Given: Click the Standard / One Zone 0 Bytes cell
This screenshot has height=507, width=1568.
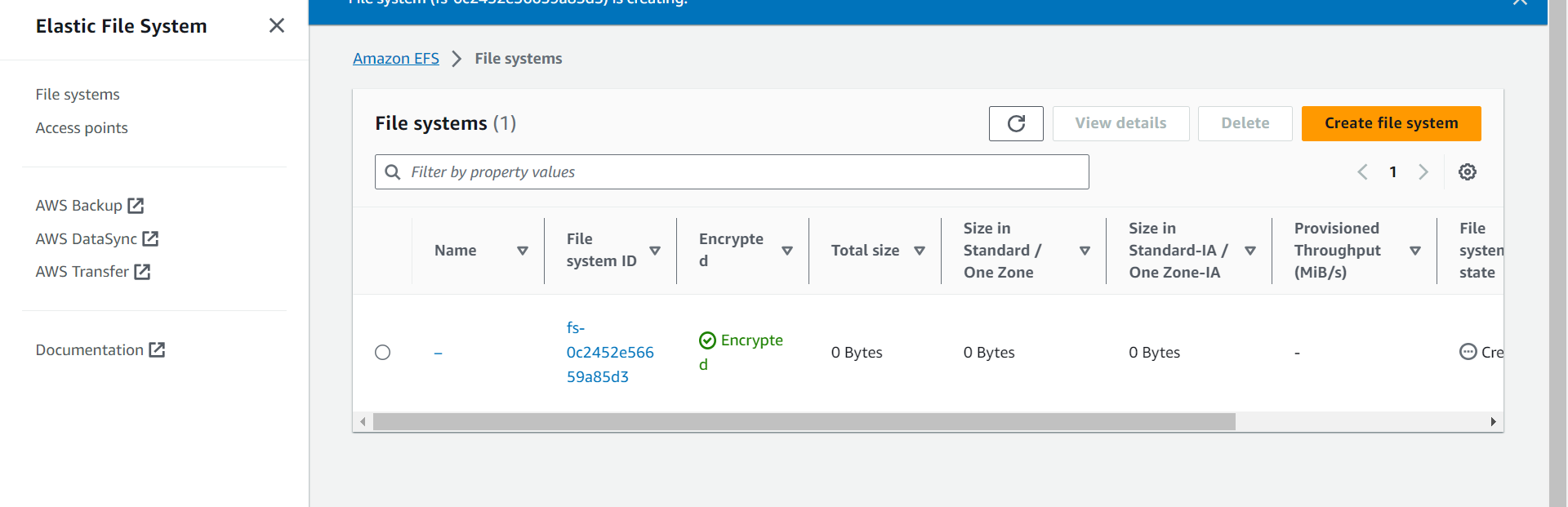Looking at the screenshot, I should point(989,353).
